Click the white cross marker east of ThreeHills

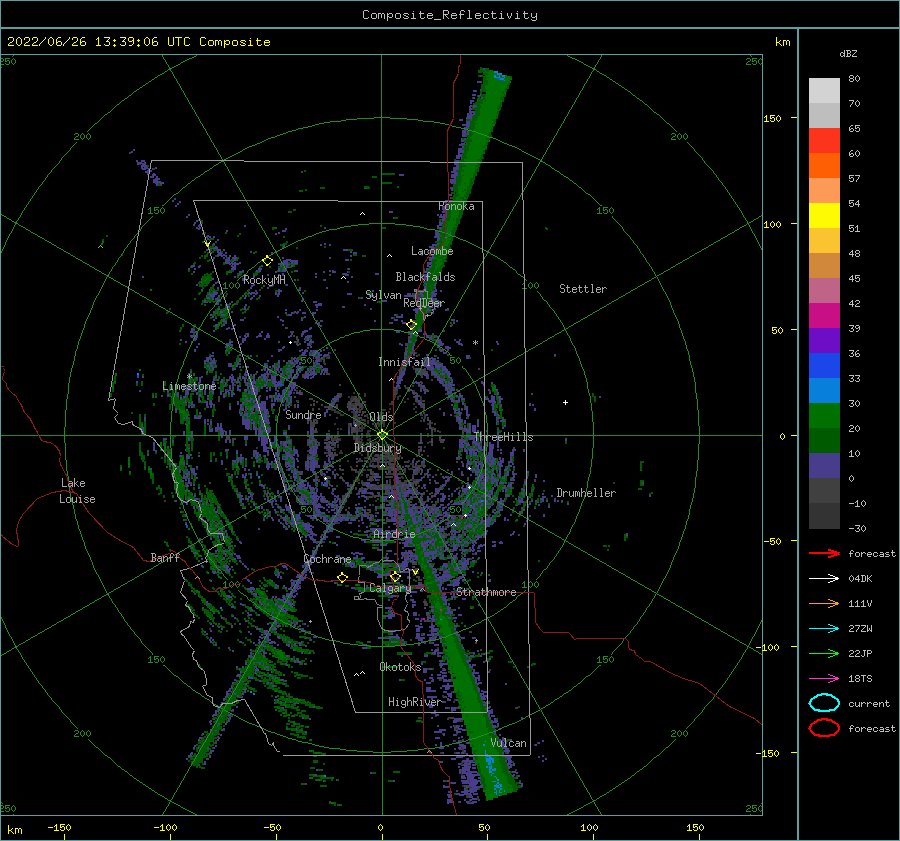[x=565, y=402]
